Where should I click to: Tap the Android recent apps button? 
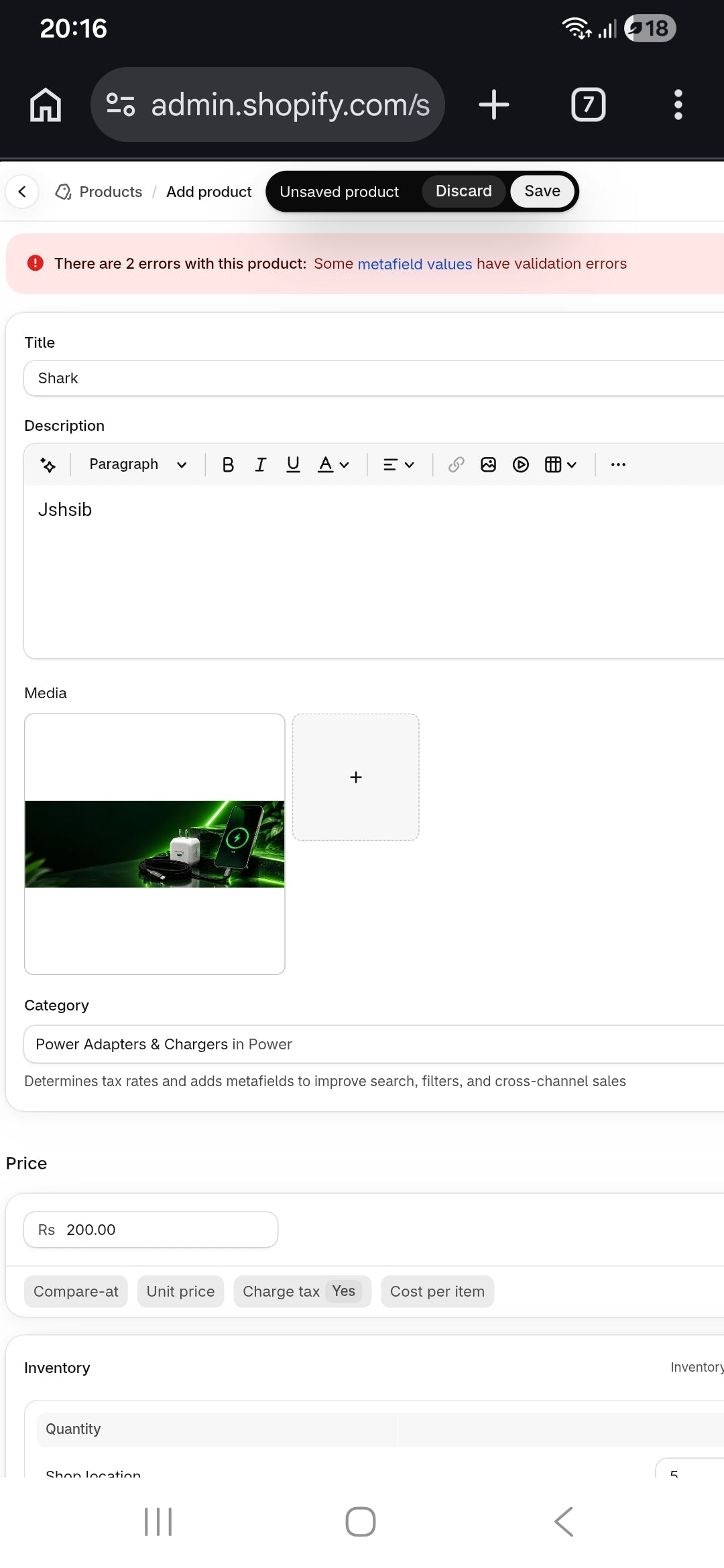tap(158, 1522)
